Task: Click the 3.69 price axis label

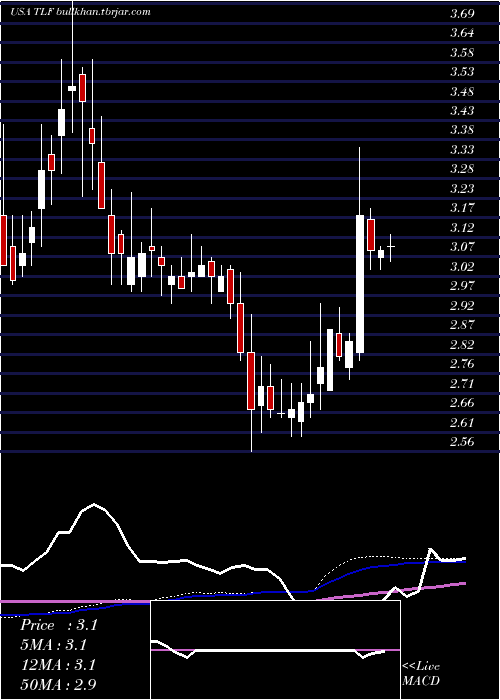Action: tap(462, 14)
